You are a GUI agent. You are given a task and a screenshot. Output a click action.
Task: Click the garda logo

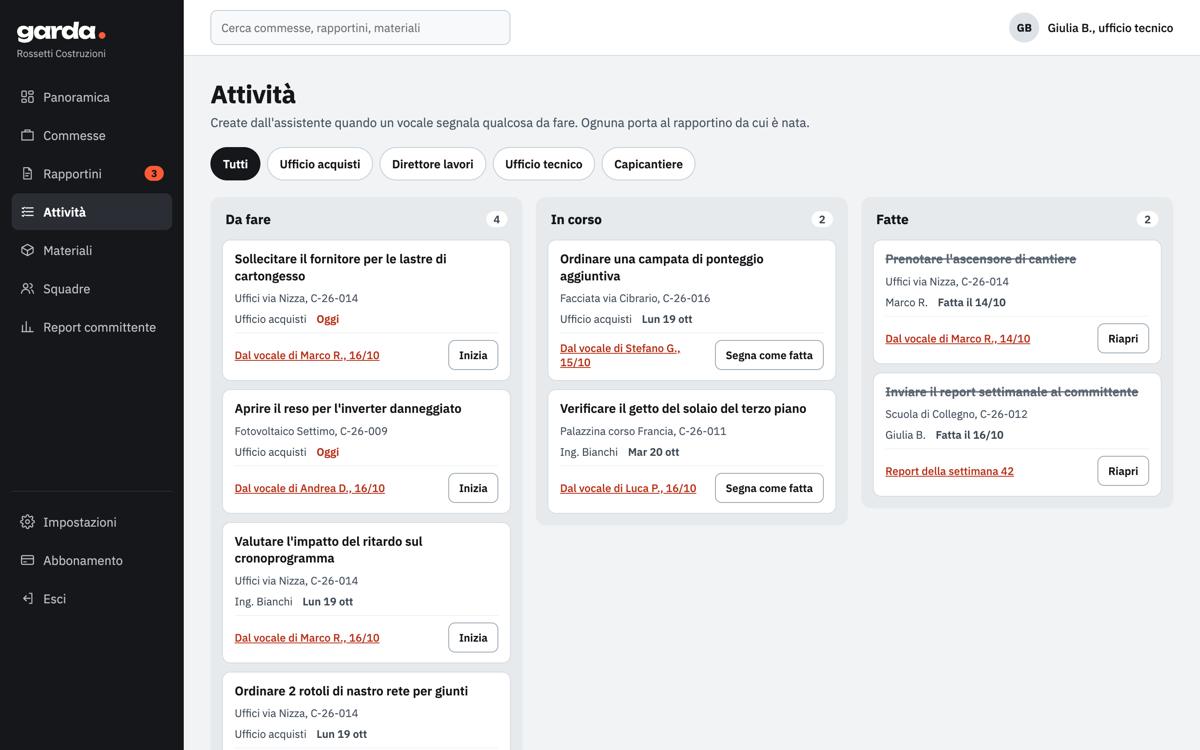click(61, 32)
